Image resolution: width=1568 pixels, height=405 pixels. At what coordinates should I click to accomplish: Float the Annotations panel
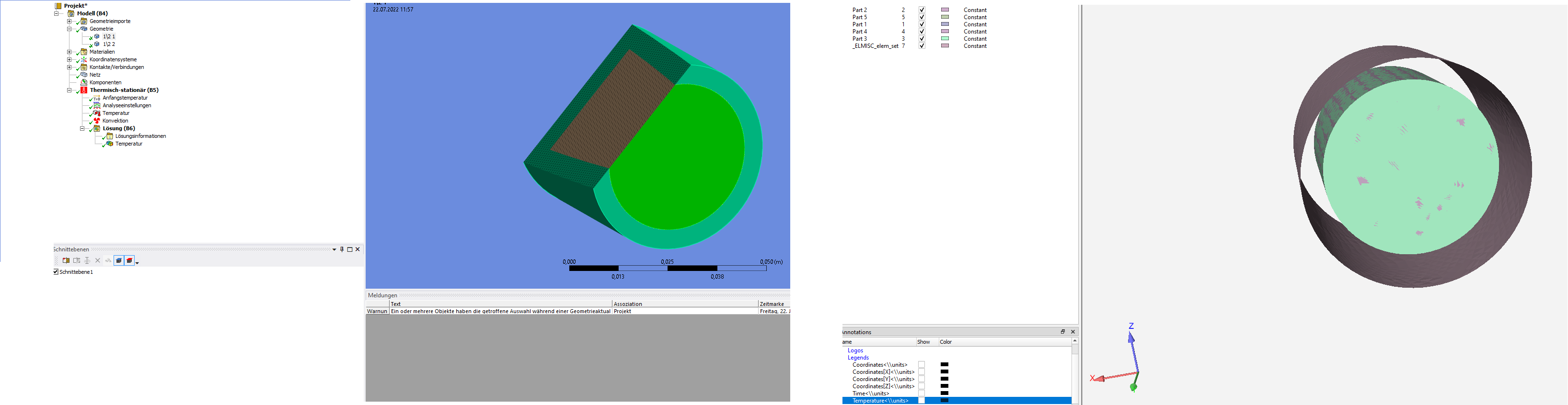[1063, 331]
